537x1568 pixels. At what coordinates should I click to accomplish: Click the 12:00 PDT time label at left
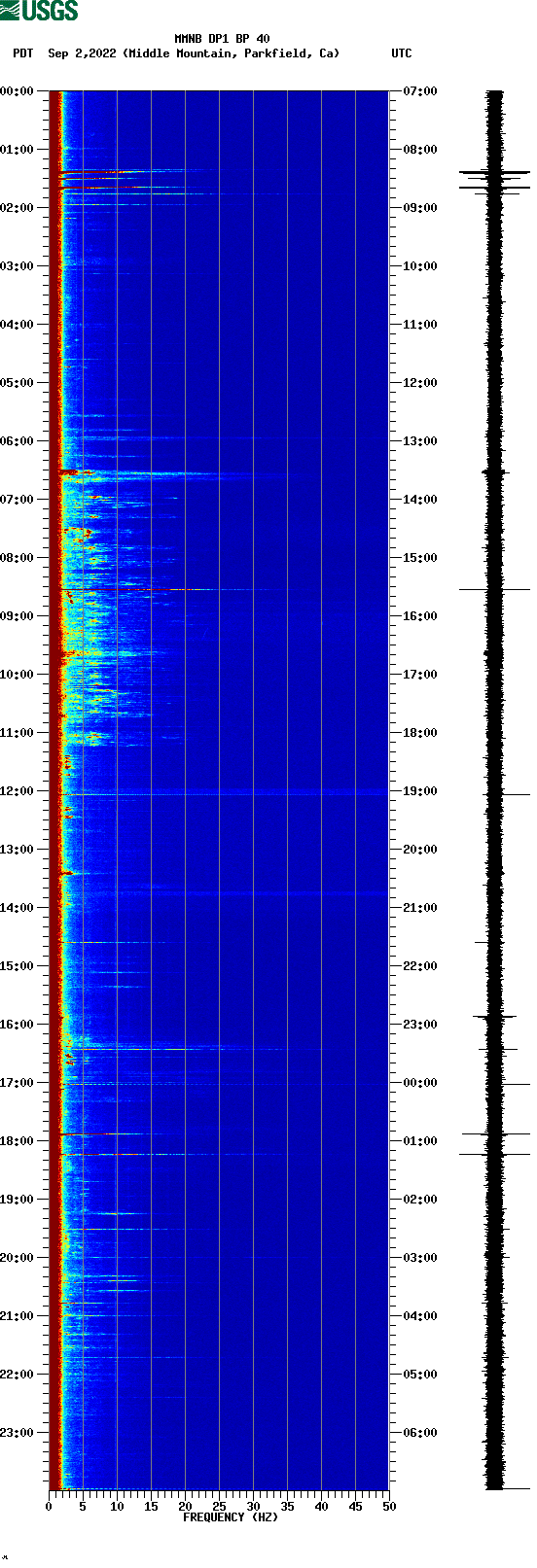17,791
